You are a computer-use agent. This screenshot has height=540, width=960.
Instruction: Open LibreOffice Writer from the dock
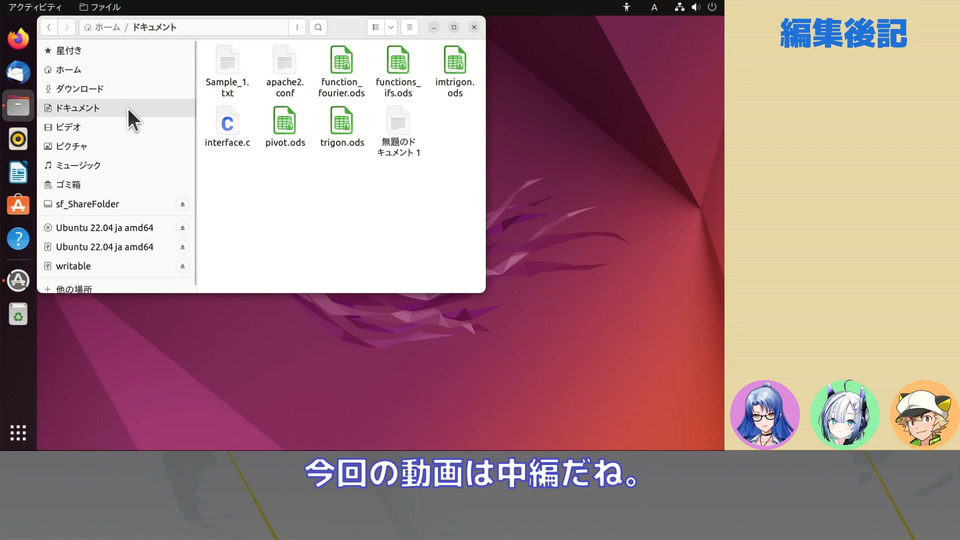tap(18, 173)
